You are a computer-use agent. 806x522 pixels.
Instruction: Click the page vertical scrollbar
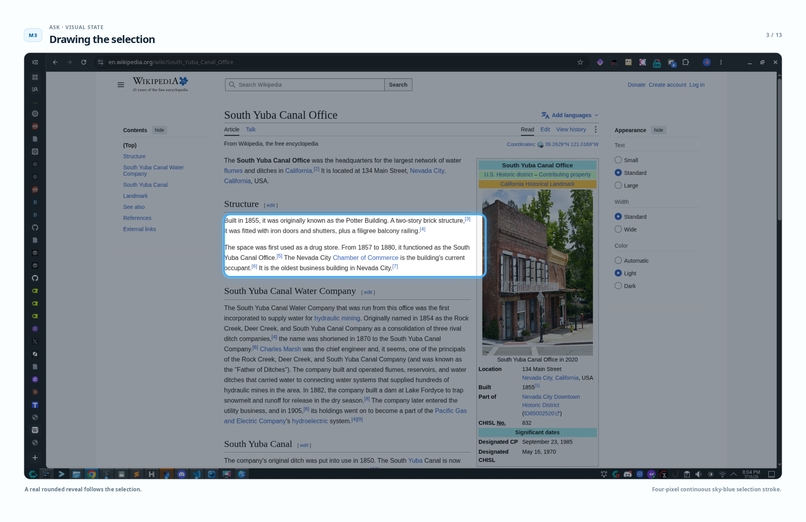point(779,149)
